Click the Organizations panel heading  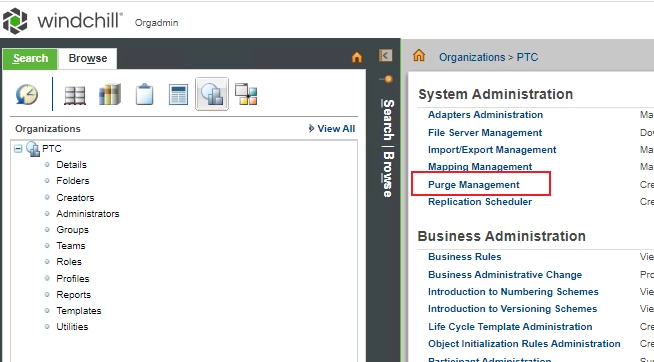click(x=48, y=128)
